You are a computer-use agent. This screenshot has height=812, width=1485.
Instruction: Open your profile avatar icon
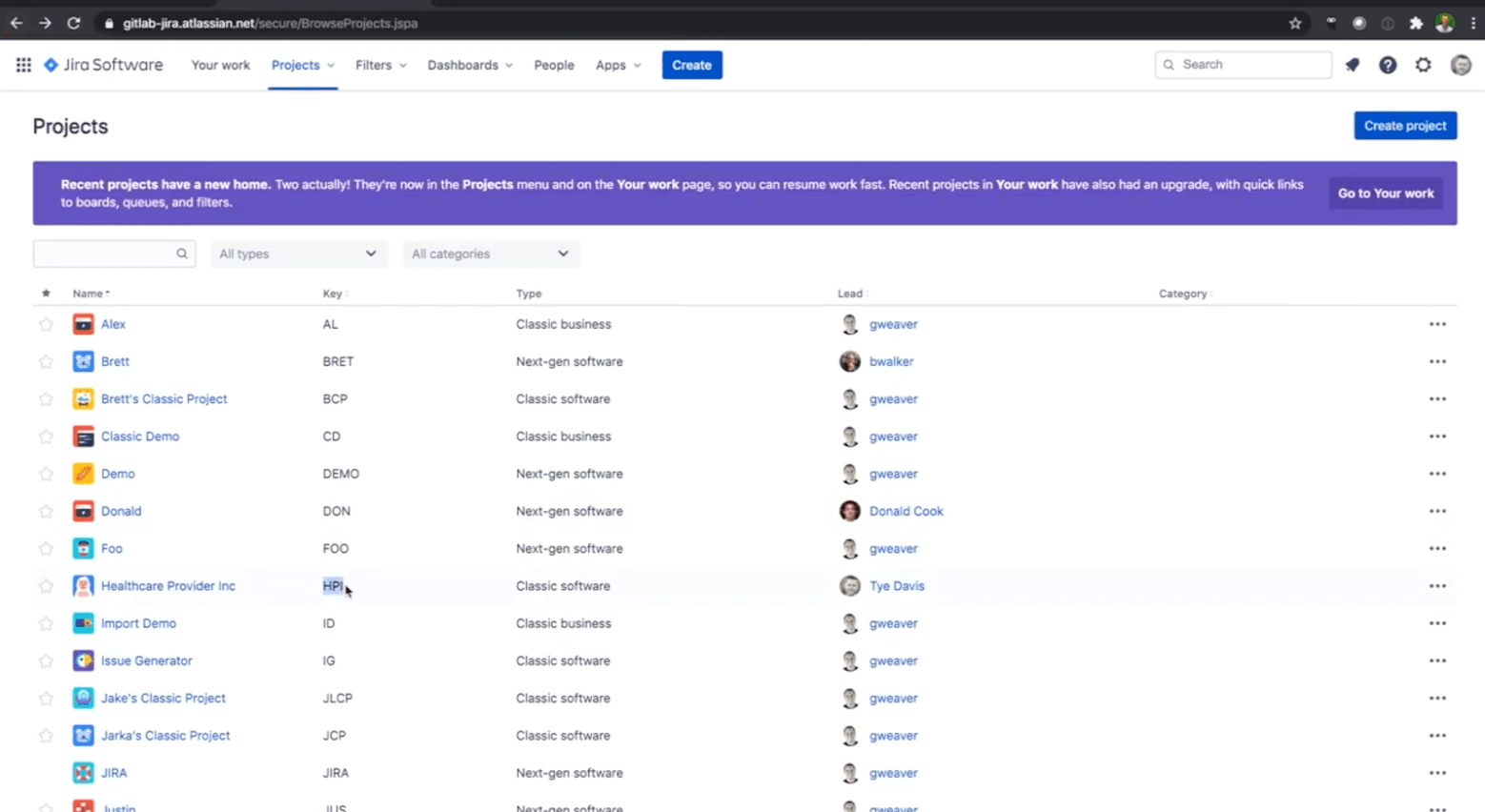coord(1460,65)
